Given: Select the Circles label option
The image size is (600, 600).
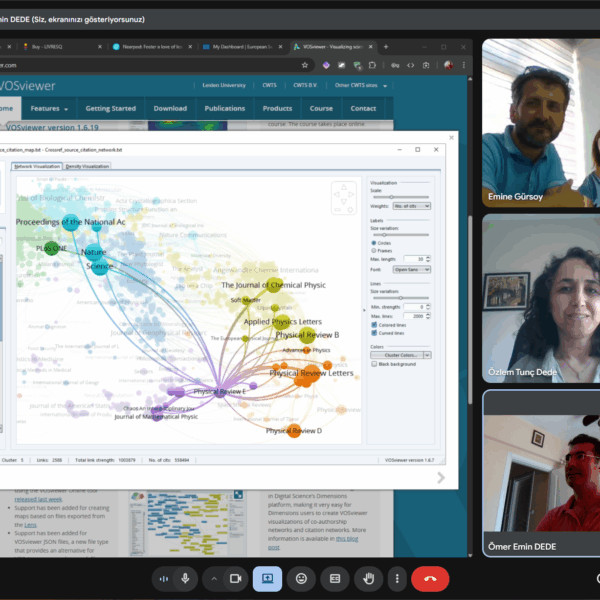Looking at the screenshot, I should pyautogui.click(x=374, y=242).
